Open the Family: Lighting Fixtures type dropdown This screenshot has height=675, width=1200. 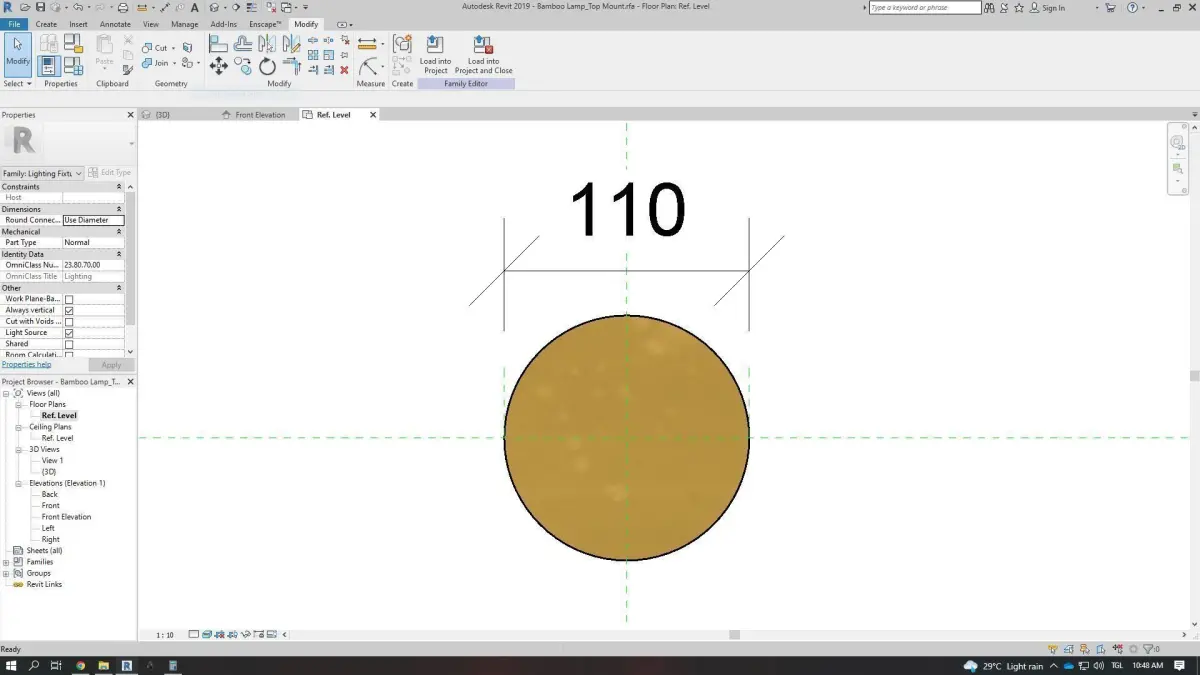tap(42, 173)
